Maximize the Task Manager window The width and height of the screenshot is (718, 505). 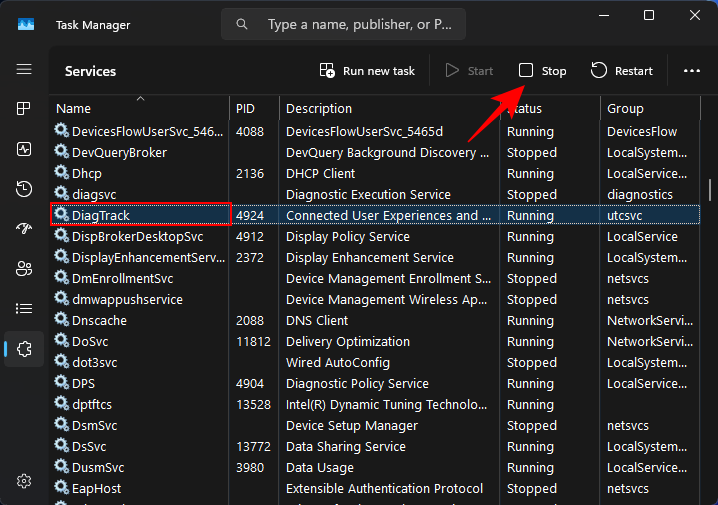(x=649, y=15)
